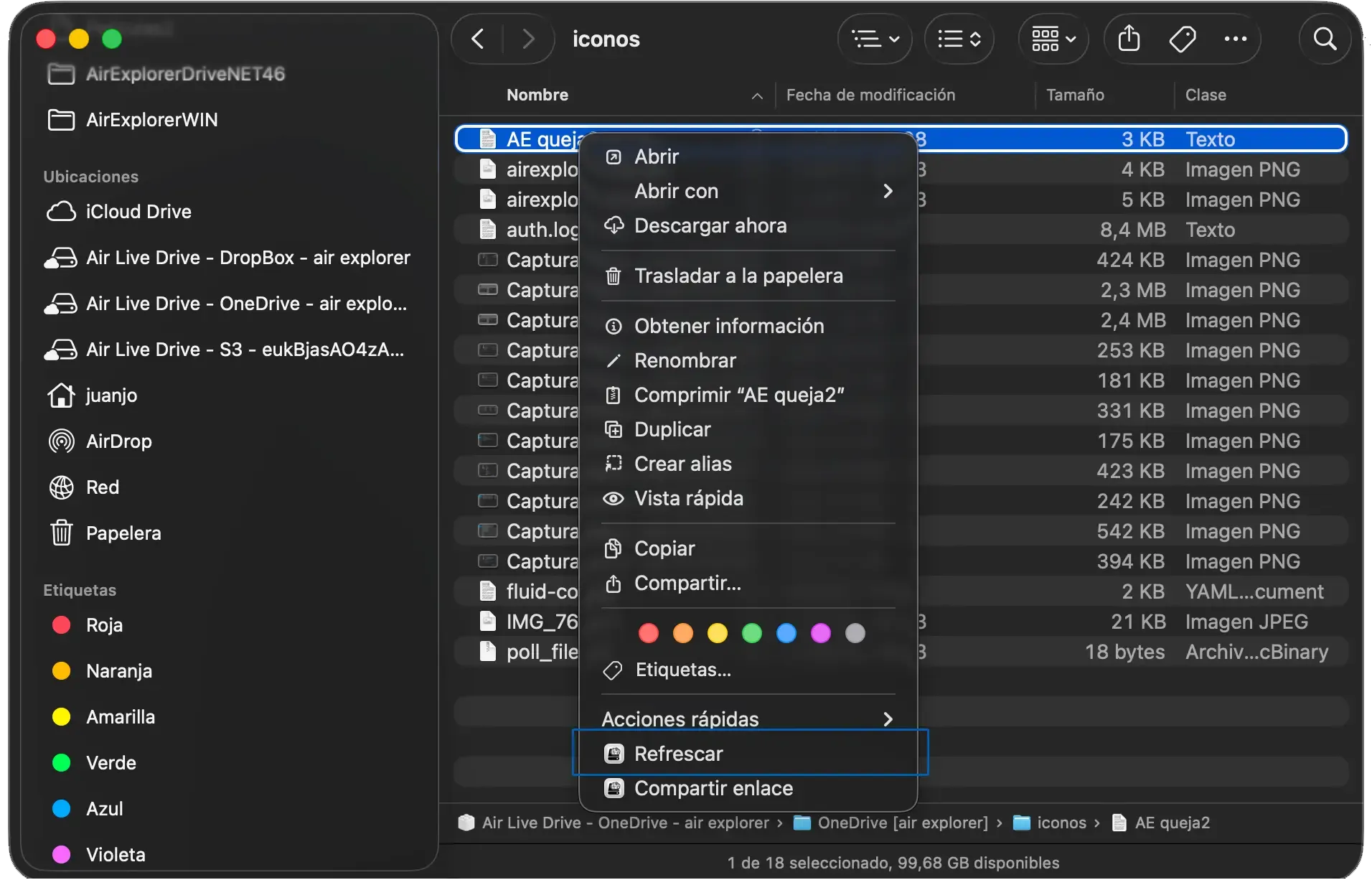Expand the Abrir con submenu arrow

[888, 191]
